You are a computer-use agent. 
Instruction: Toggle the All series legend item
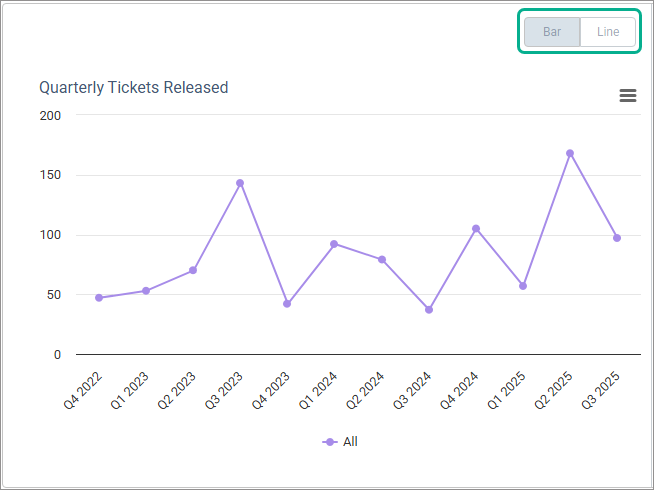point(349,441)
